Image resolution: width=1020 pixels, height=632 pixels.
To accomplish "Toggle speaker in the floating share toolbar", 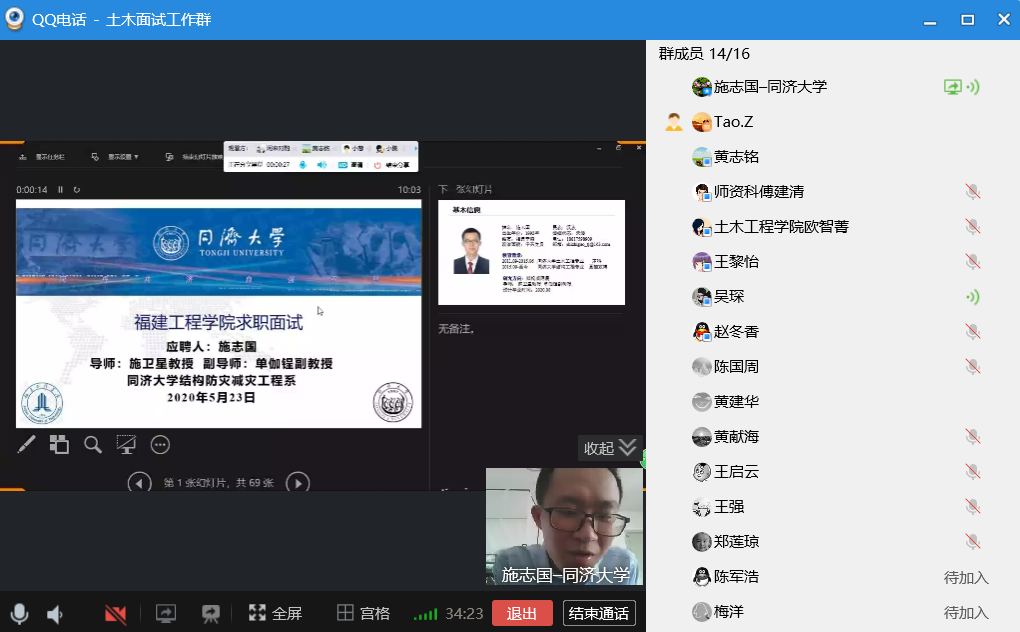I will 322,165.
